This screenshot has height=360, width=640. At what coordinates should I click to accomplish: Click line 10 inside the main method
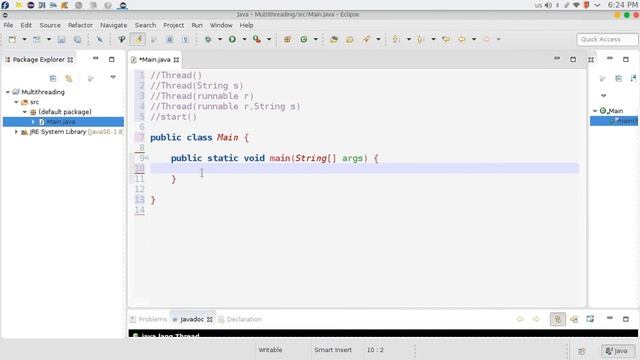click(x=364, y=168)
